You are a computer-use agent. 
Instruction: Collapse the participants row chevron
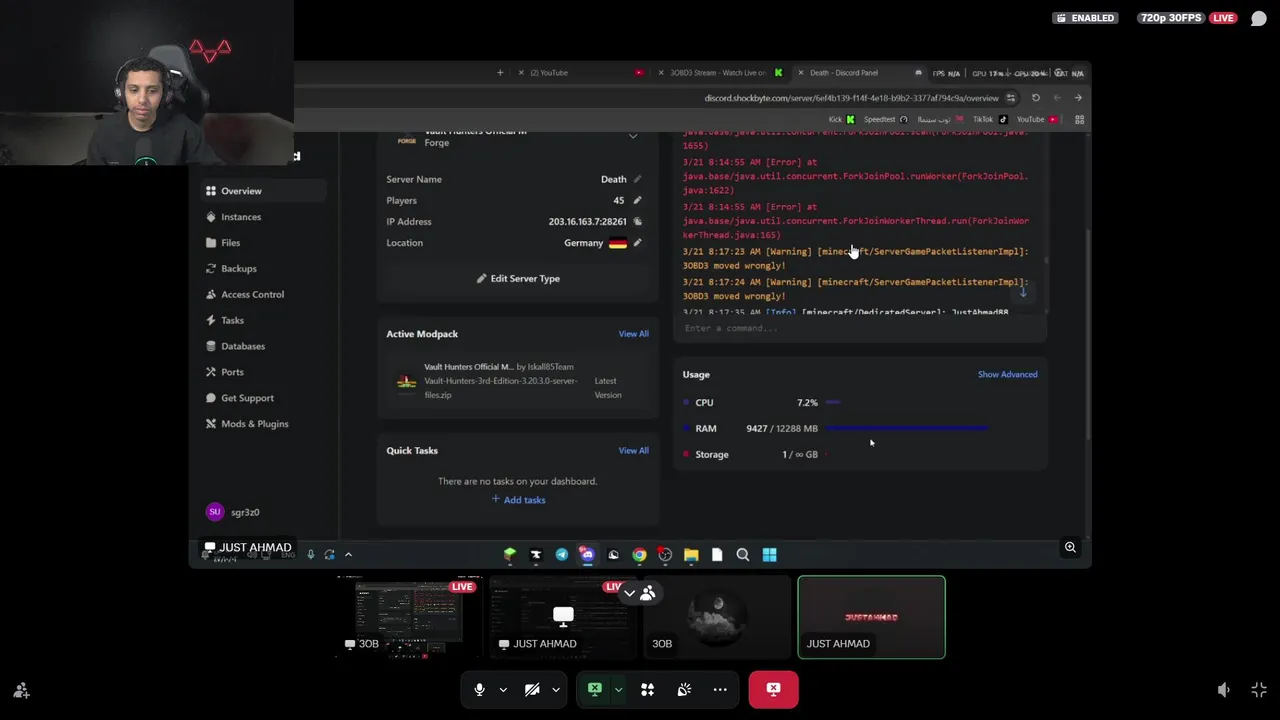coord(629,593)
